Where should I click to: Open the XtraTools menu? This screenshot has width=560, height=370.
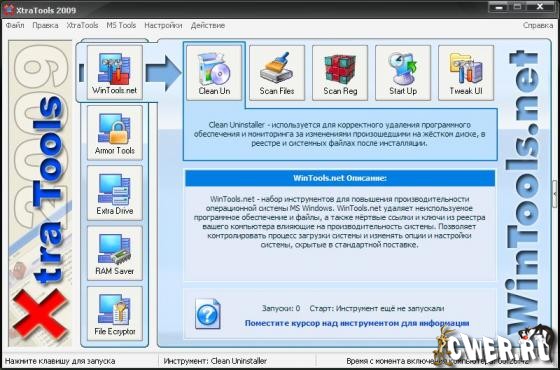tap(82, 25)
